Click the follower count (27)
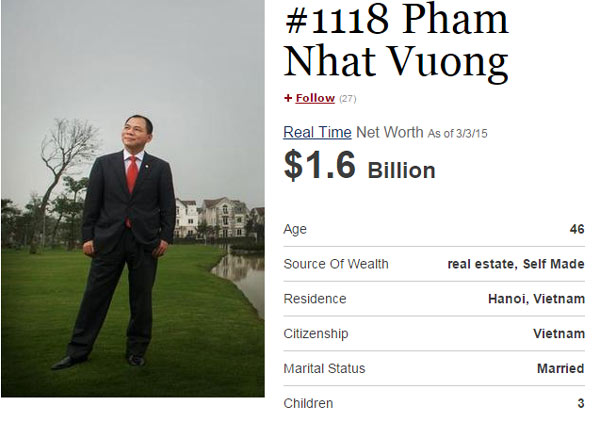The image size is (600, 422). click(347, 99)
